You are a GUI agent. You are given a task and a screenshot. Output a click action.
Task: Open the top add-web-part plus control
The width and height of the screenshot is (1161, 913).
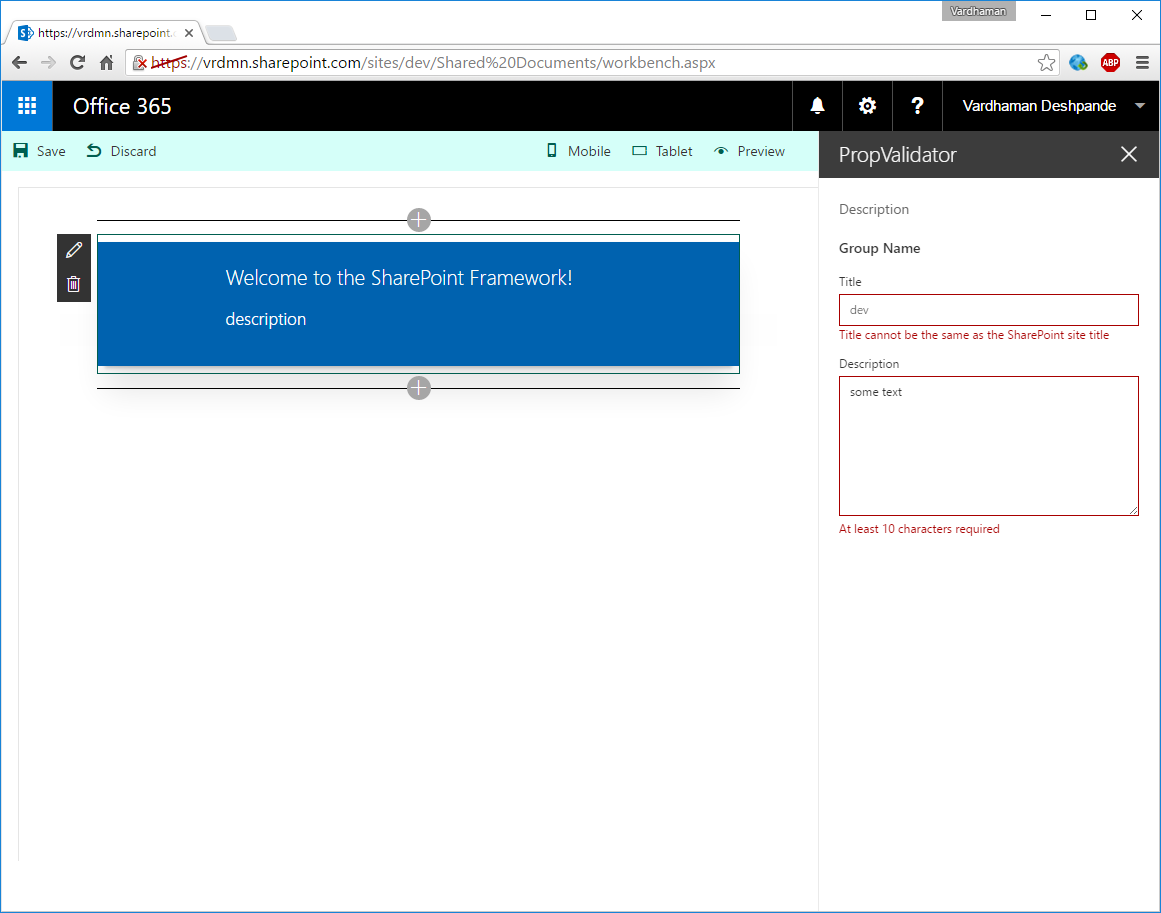pyautogui.click(x=418, y=219)
